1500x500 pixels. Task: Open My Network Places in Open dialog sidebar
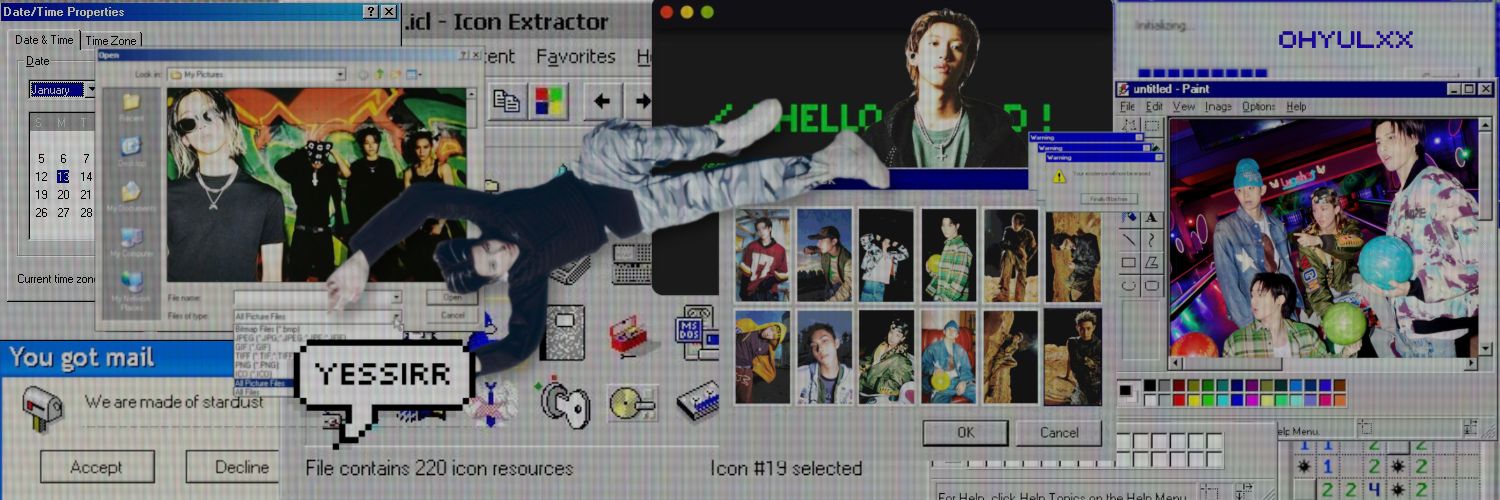click(132, 293)
